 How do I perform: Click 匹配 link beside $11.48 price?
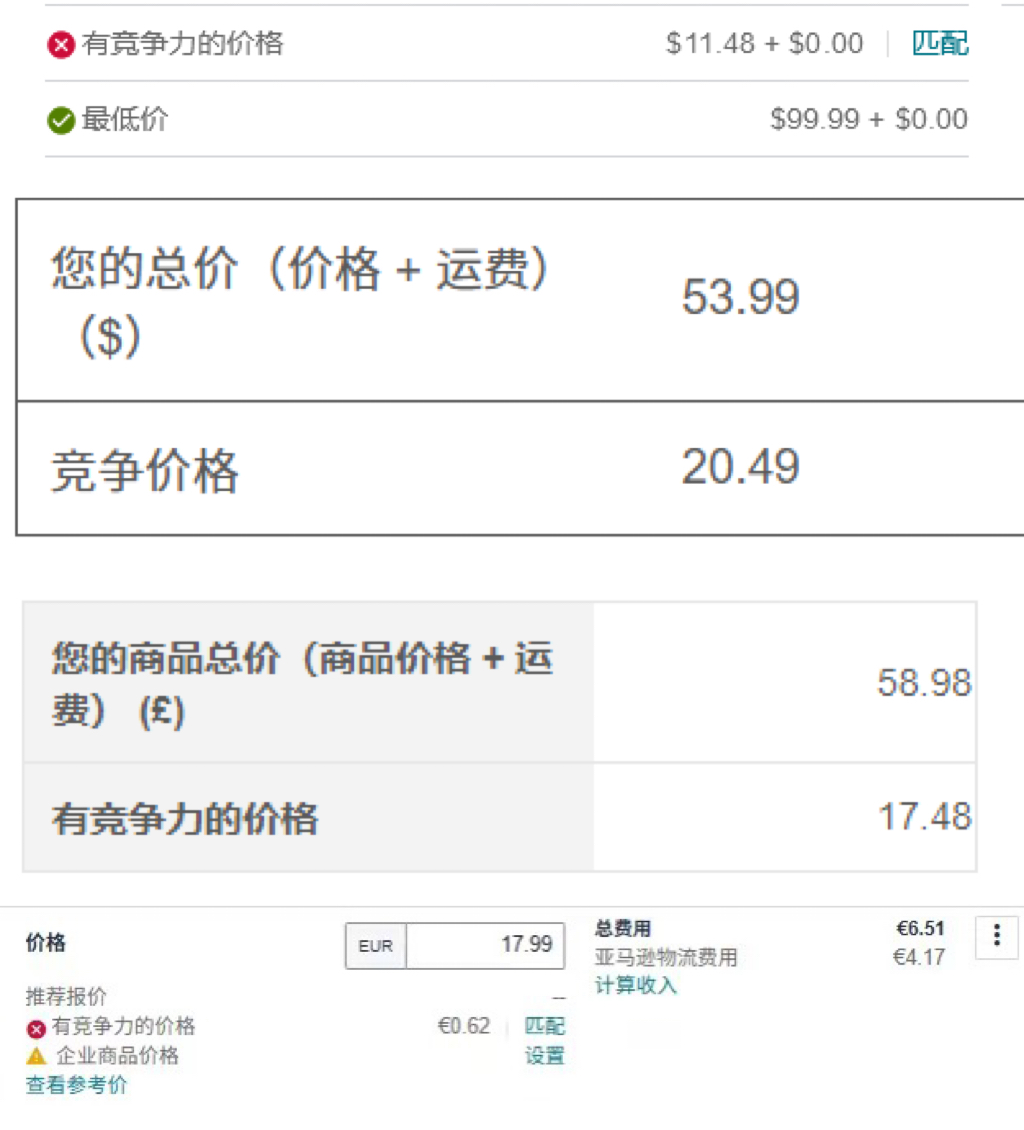(x=940, y=43)
